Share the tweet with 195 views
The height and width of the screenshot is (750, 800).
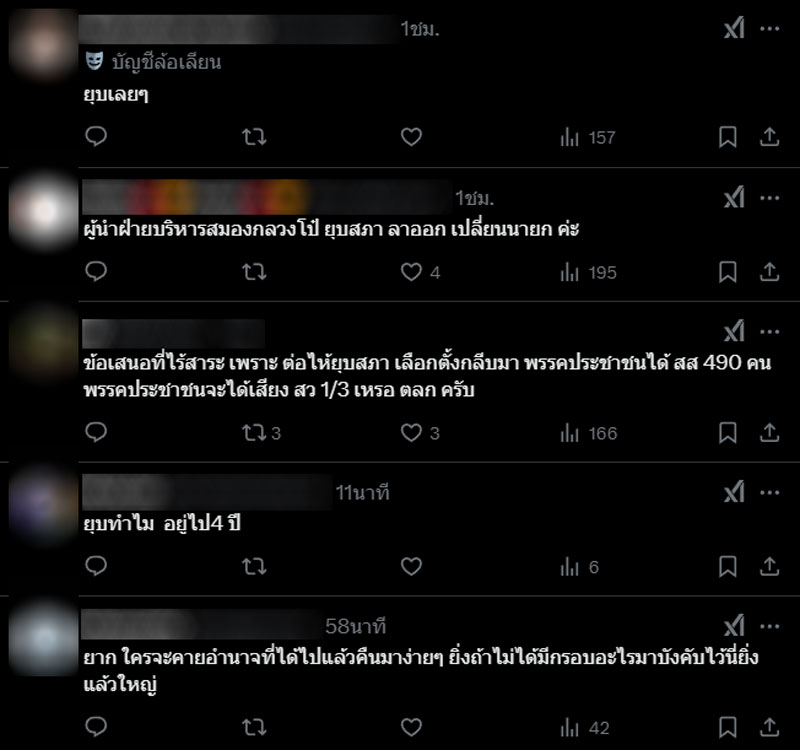click(769, 272)
